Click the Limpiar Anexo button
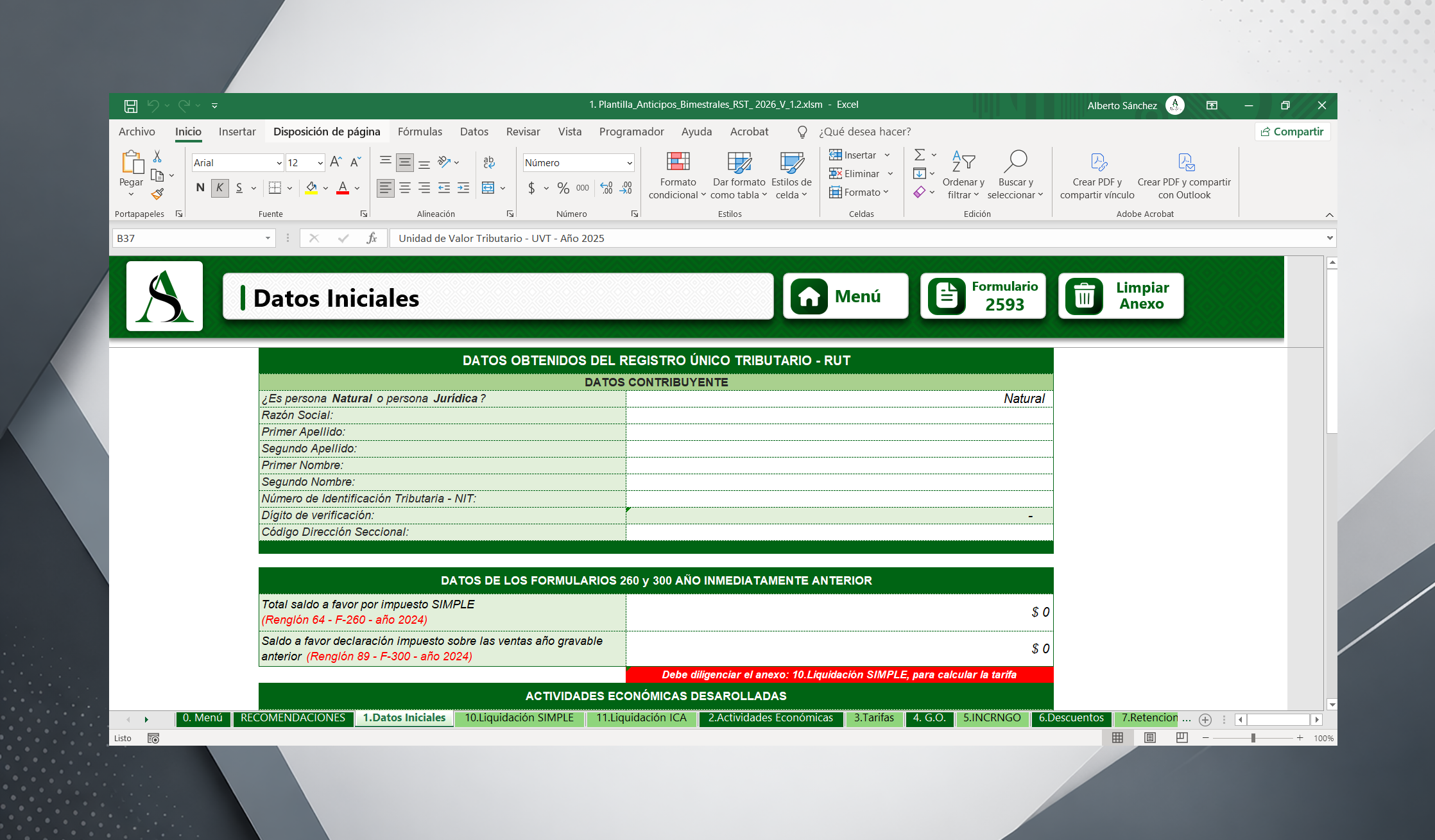Screen dimensions: 1435x840 click(1121, 296)
